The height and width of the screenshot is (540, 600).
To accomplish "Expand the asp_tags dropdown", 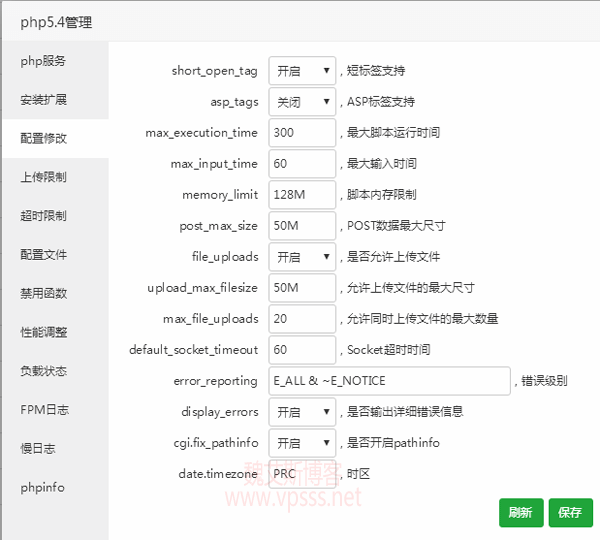I will [302, 102].
